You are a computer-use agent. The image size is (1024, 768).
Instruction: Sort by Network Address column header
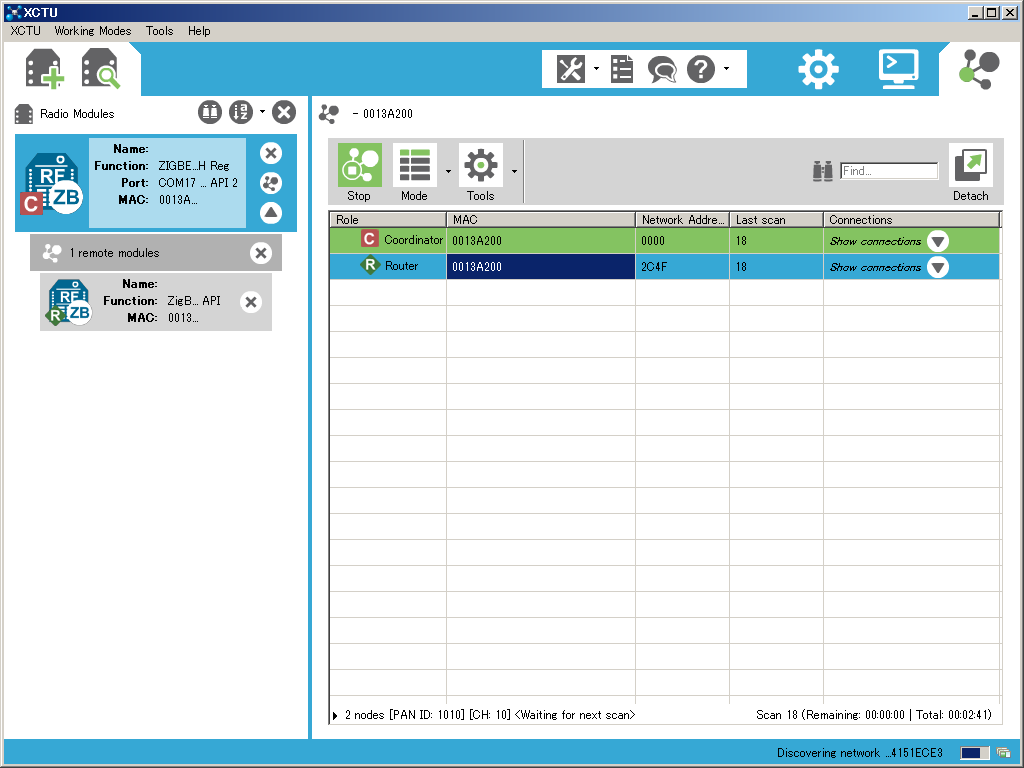pyautogui.click(x=682, y=220)
